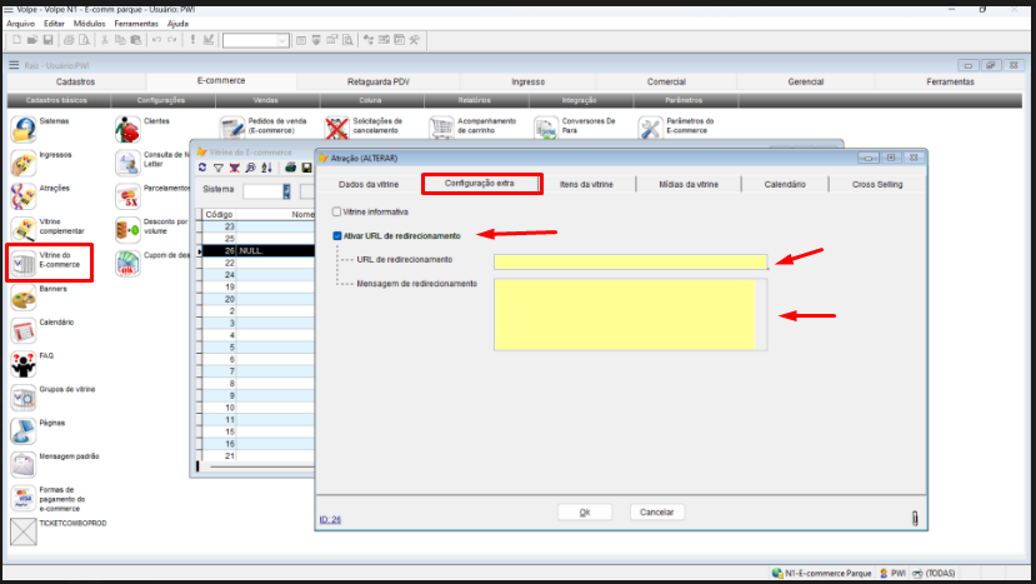Viewport: 1036px width, 584px height.
Task: Open the Sistemas icon
Action: tap(23, 129)
